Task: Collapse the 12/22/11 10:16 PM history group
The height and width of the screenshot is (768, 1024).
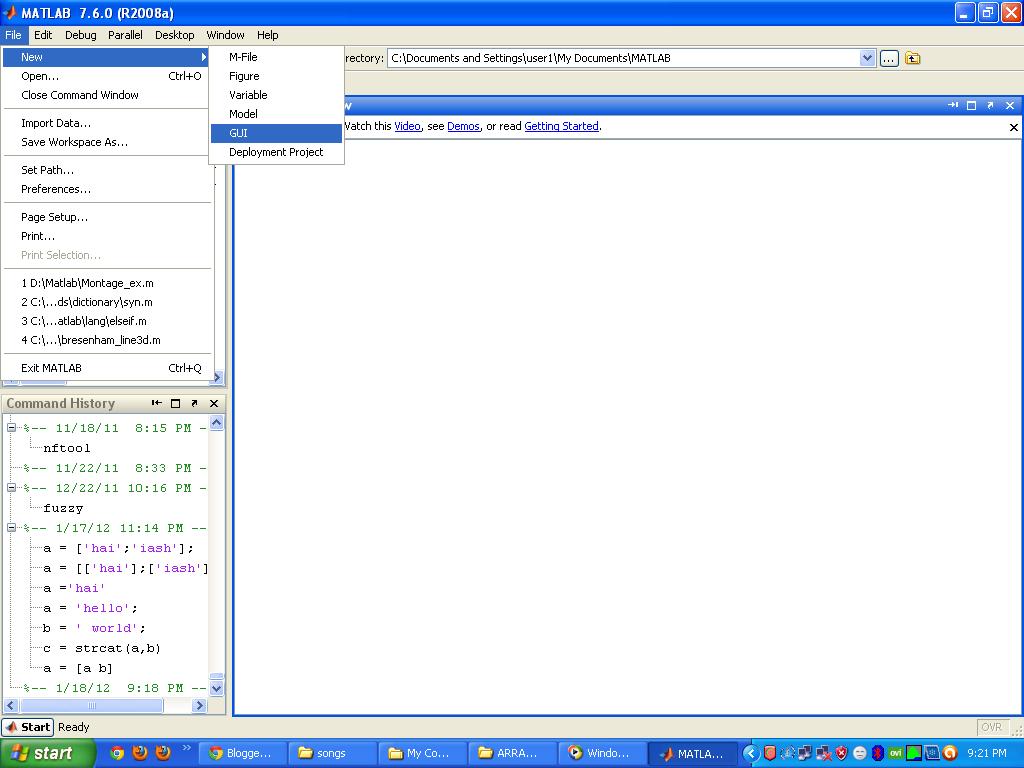Action: (x=11, y=488)
